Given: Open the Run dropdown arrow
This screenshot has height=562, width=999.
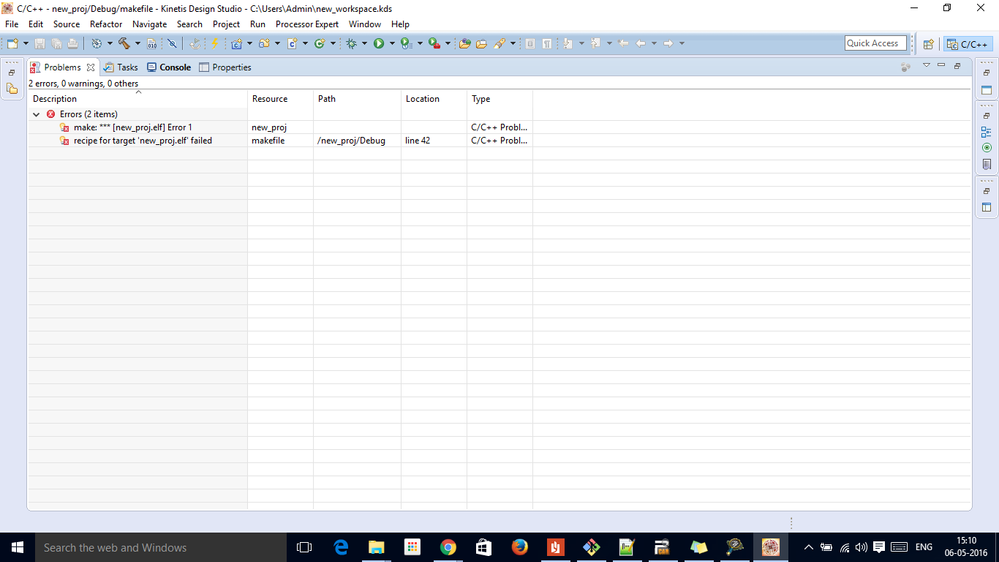Looking at the screenshot, I should click(392, 43).
